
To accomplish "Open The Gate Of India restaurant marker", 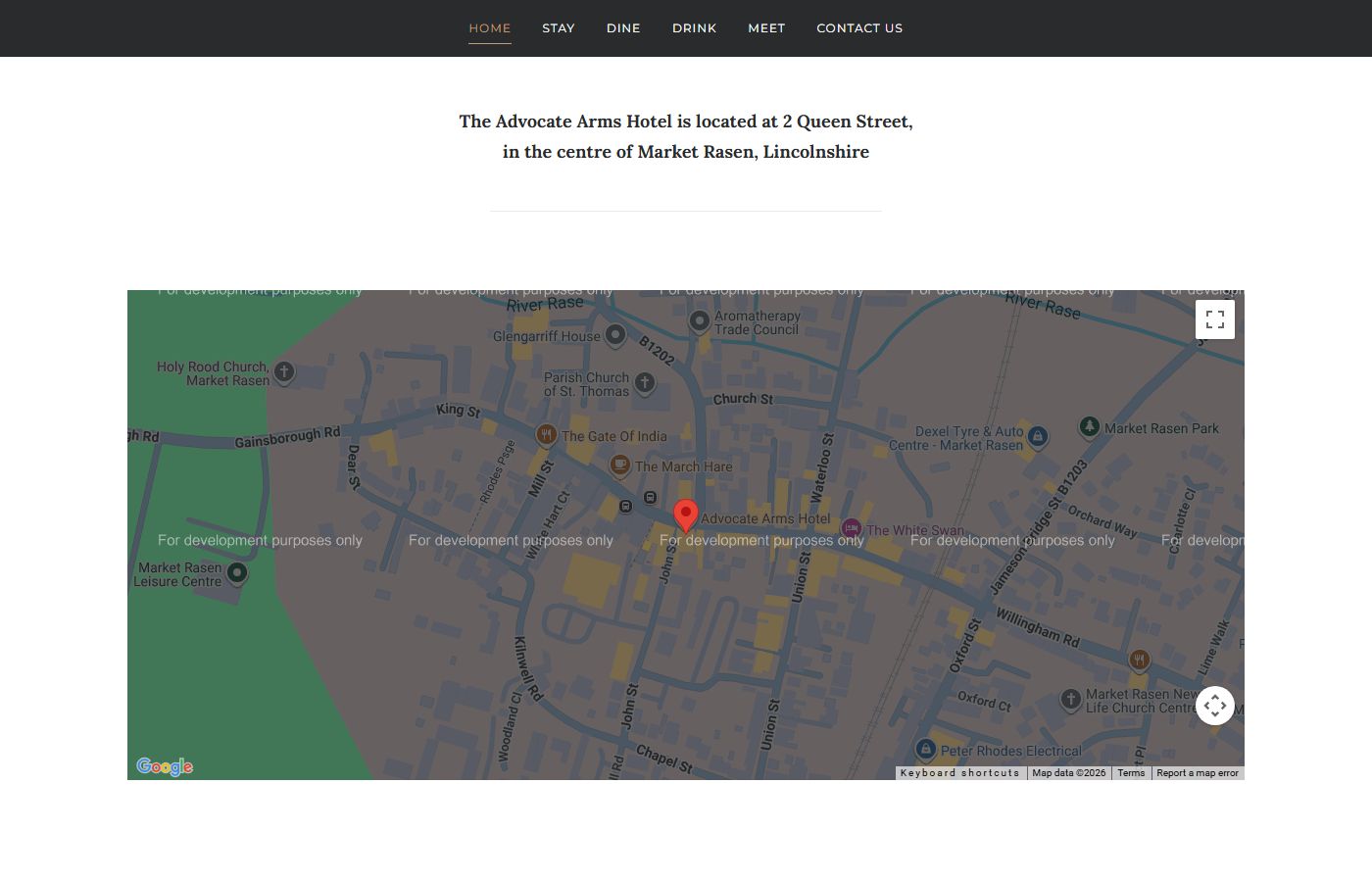I will (x=546, y=434).
